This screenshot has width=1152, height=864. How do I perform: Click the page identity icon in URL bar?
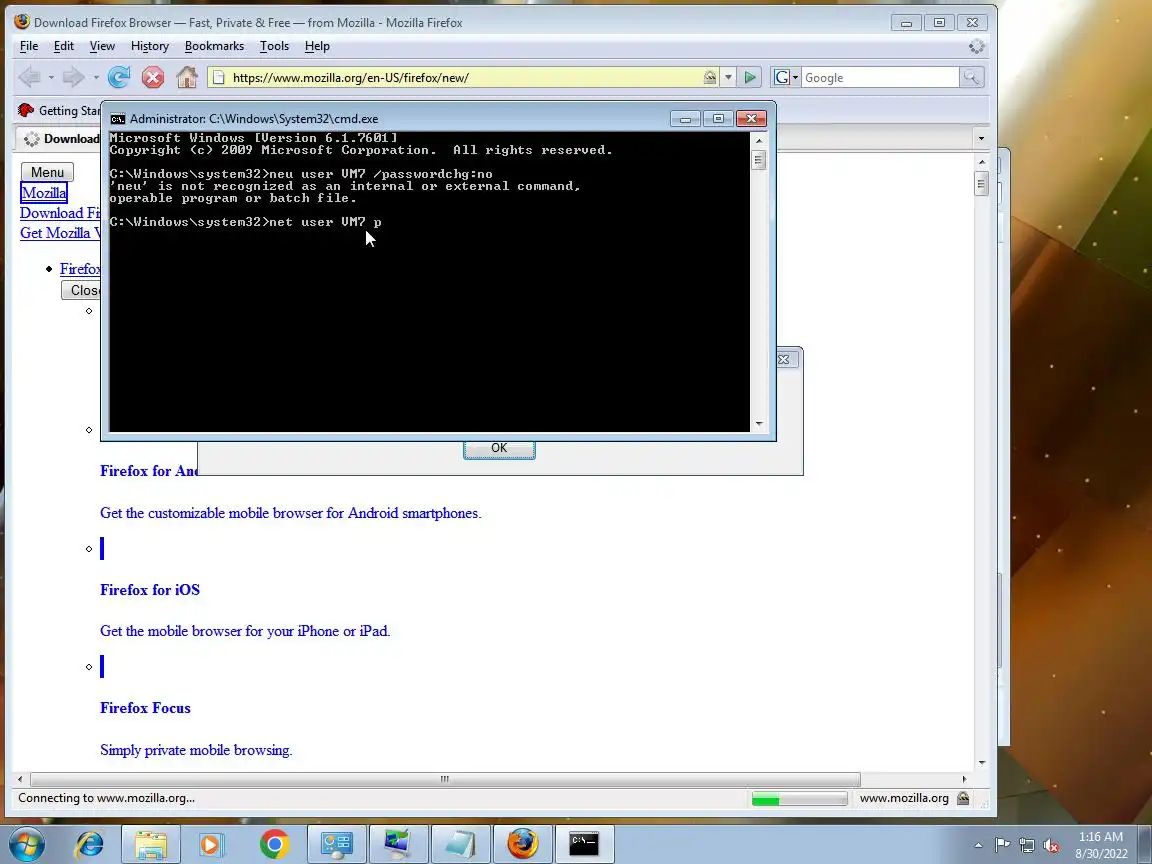[x=219, y=77]
